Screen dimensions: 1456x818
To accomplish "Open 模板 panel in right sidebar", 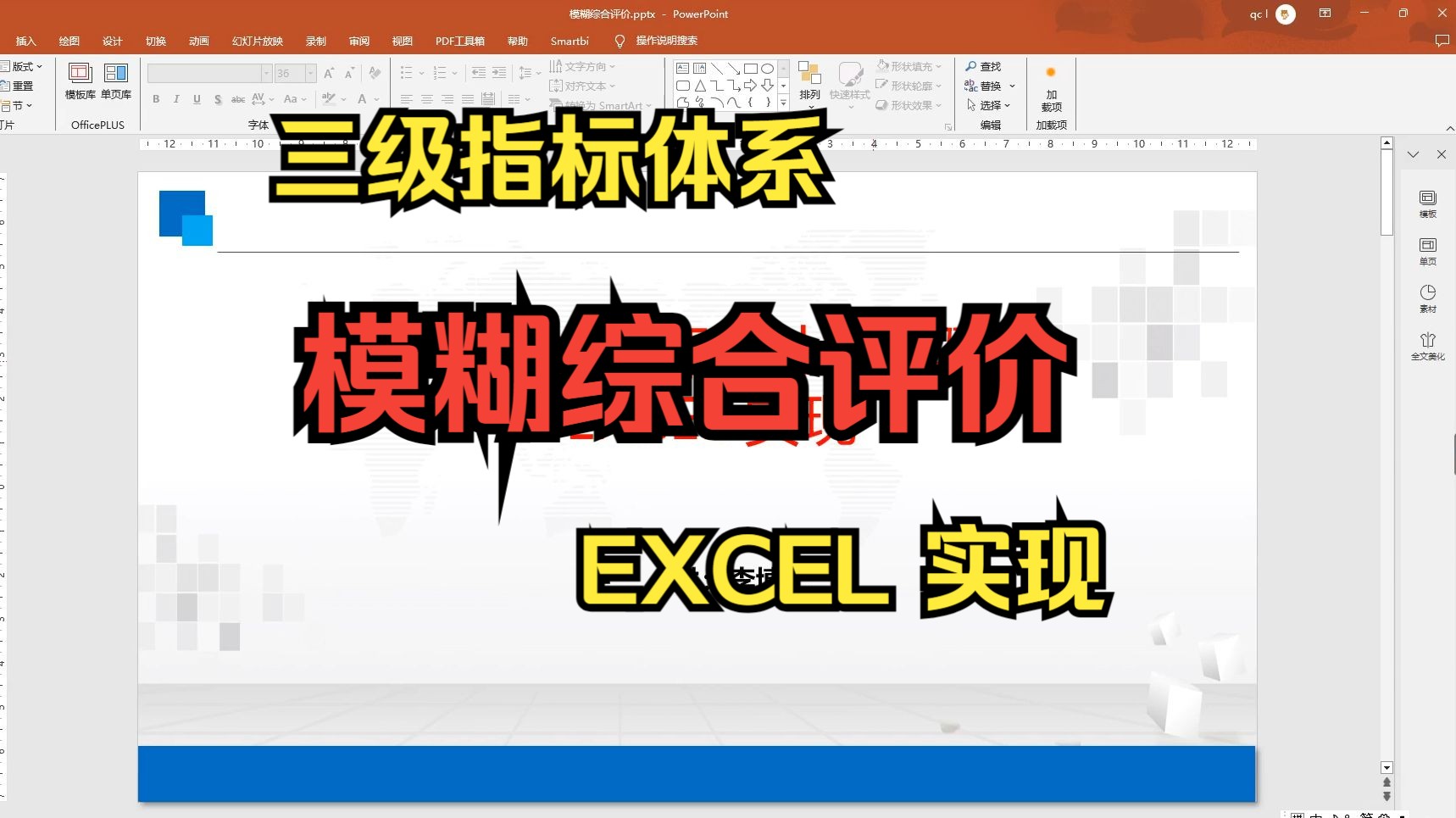I will click(x=1428, y=203).
